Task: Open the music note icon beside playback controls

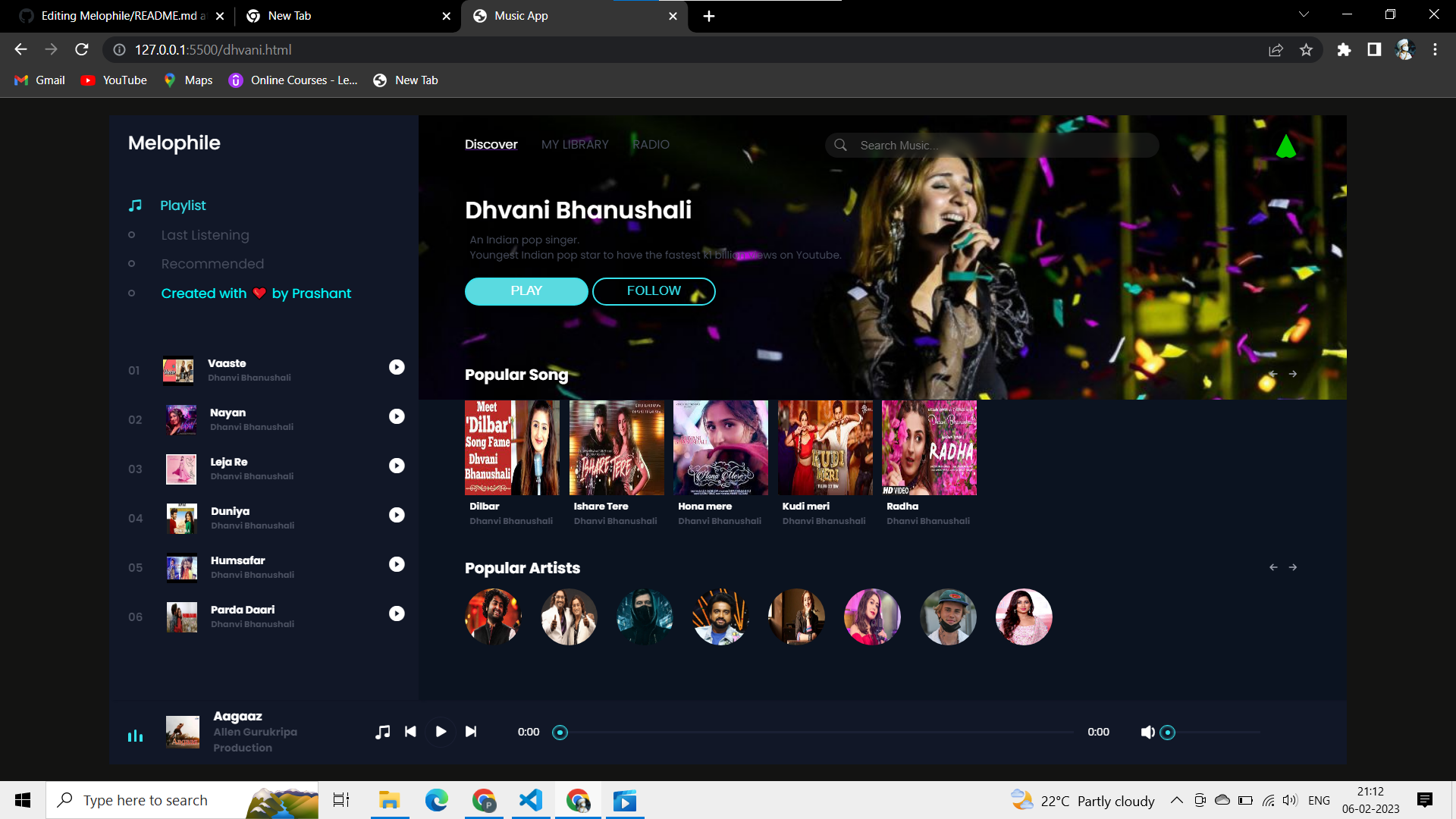Action: coord(382,732)
